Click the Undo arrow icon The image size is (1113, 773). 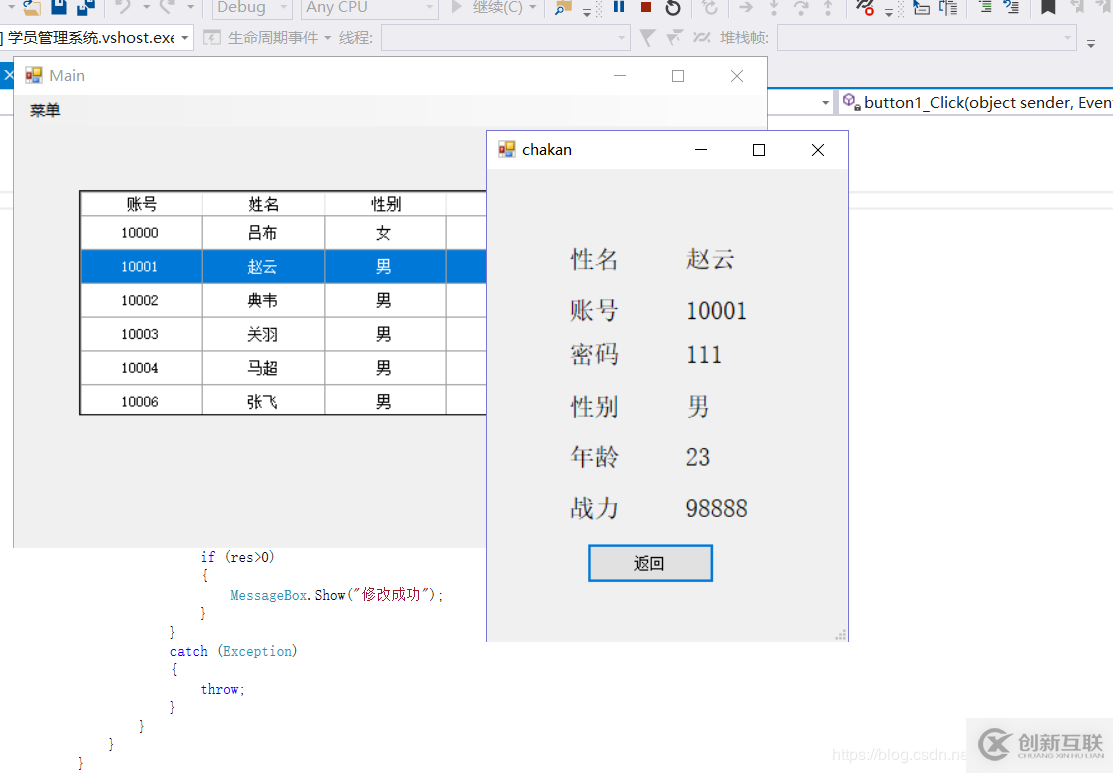tap(121, 8)
